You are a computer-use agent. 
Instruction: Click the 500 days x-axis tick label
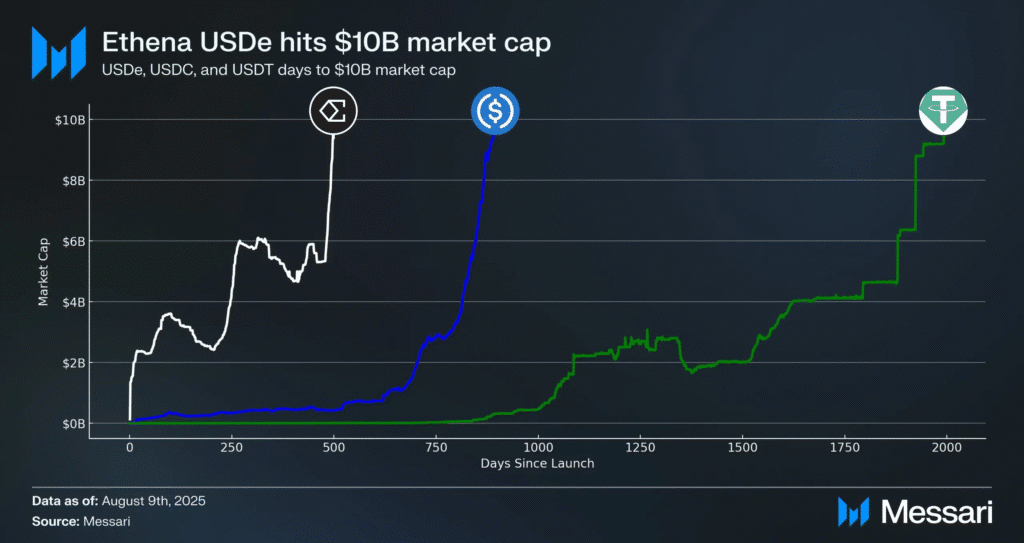pos(334,445)
